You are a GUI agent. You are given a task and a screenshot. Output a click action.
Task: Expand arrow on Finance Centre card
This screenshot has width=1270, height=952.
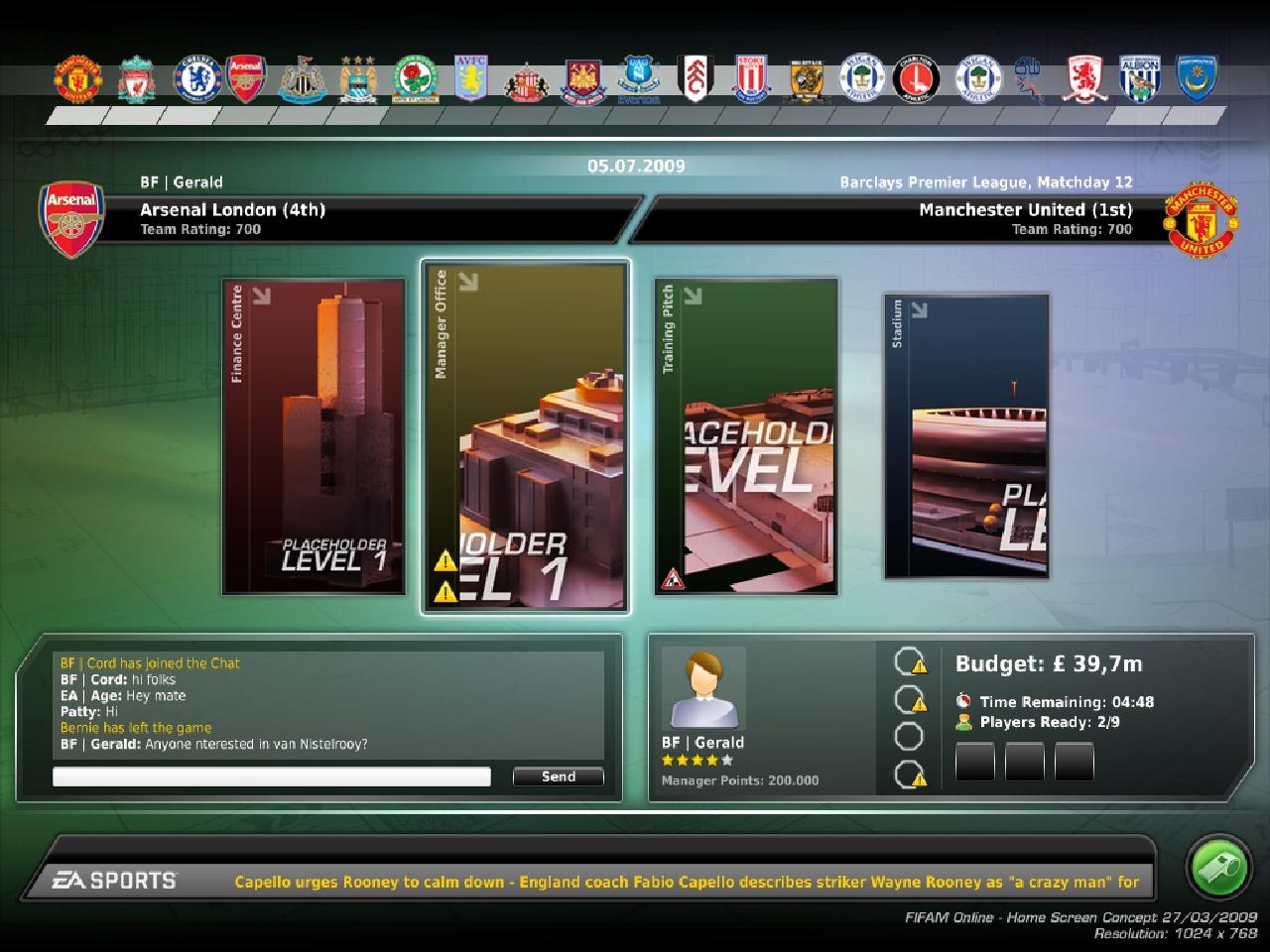[x=261, y=295]
